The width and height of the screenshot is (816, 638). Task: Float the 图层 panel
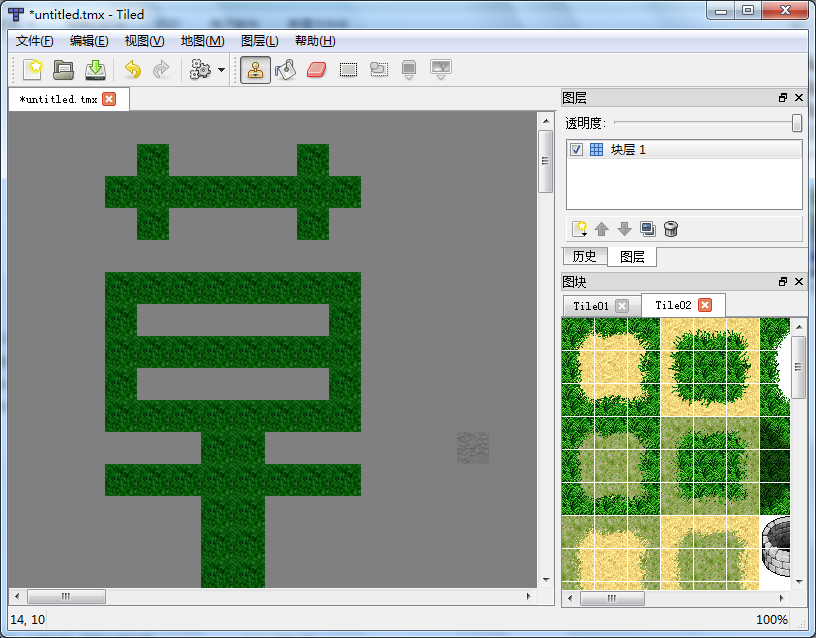pyautogui.click(x=783, y=98)
